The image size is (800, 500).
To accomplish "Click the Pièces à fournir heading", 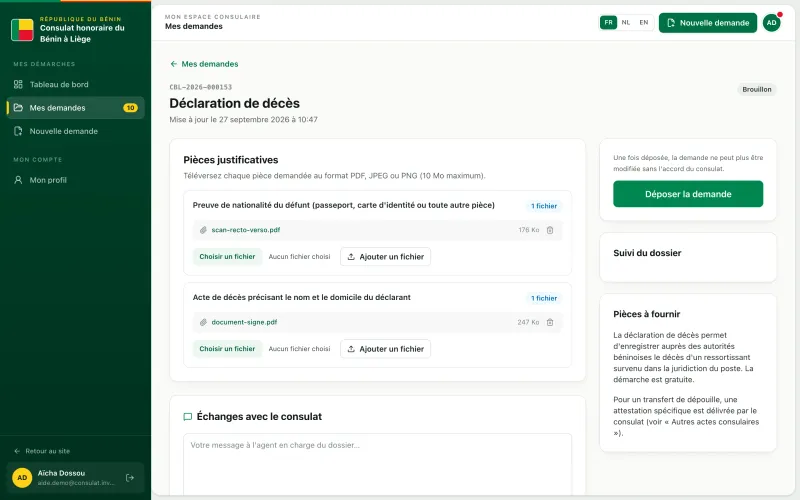I will 646,314.
